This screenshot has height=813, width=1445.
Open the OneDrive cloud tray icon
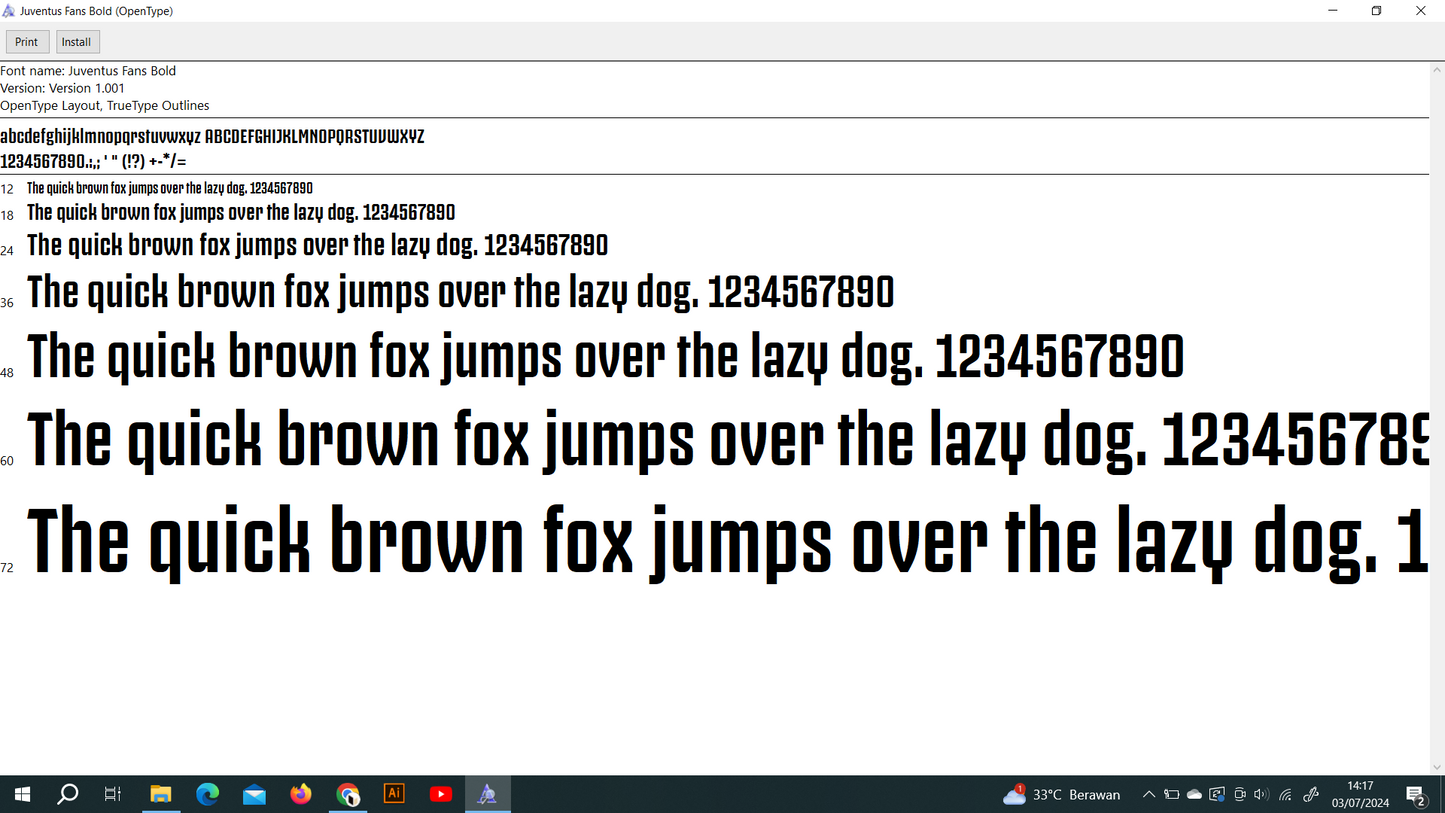coord(1194,795)
